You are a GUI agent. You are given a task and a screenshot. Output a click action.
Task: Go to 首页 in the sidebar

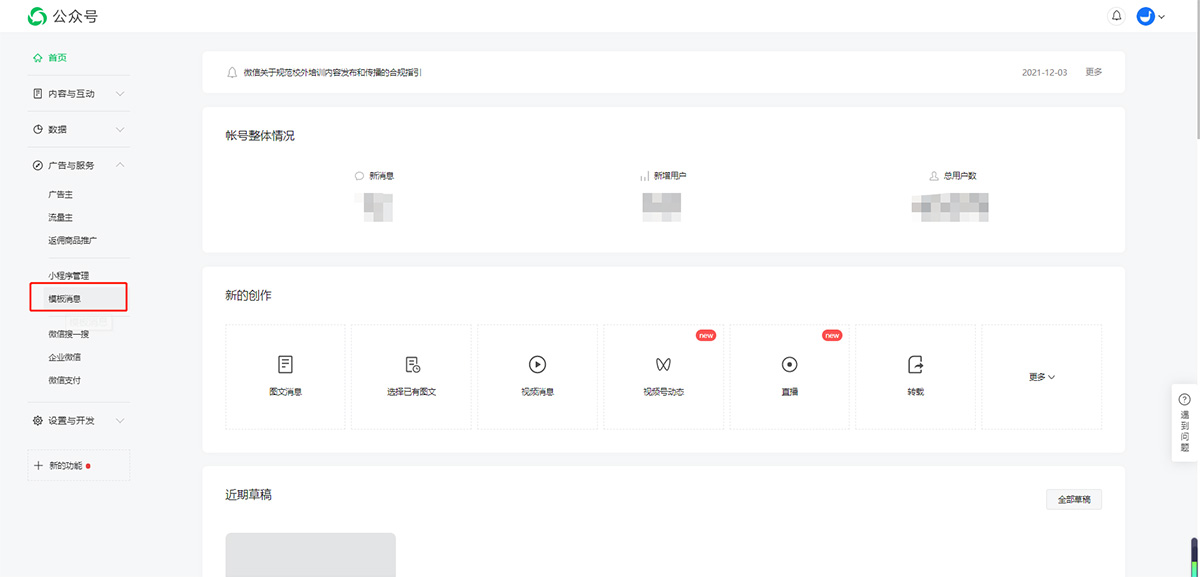coord(57,58)
